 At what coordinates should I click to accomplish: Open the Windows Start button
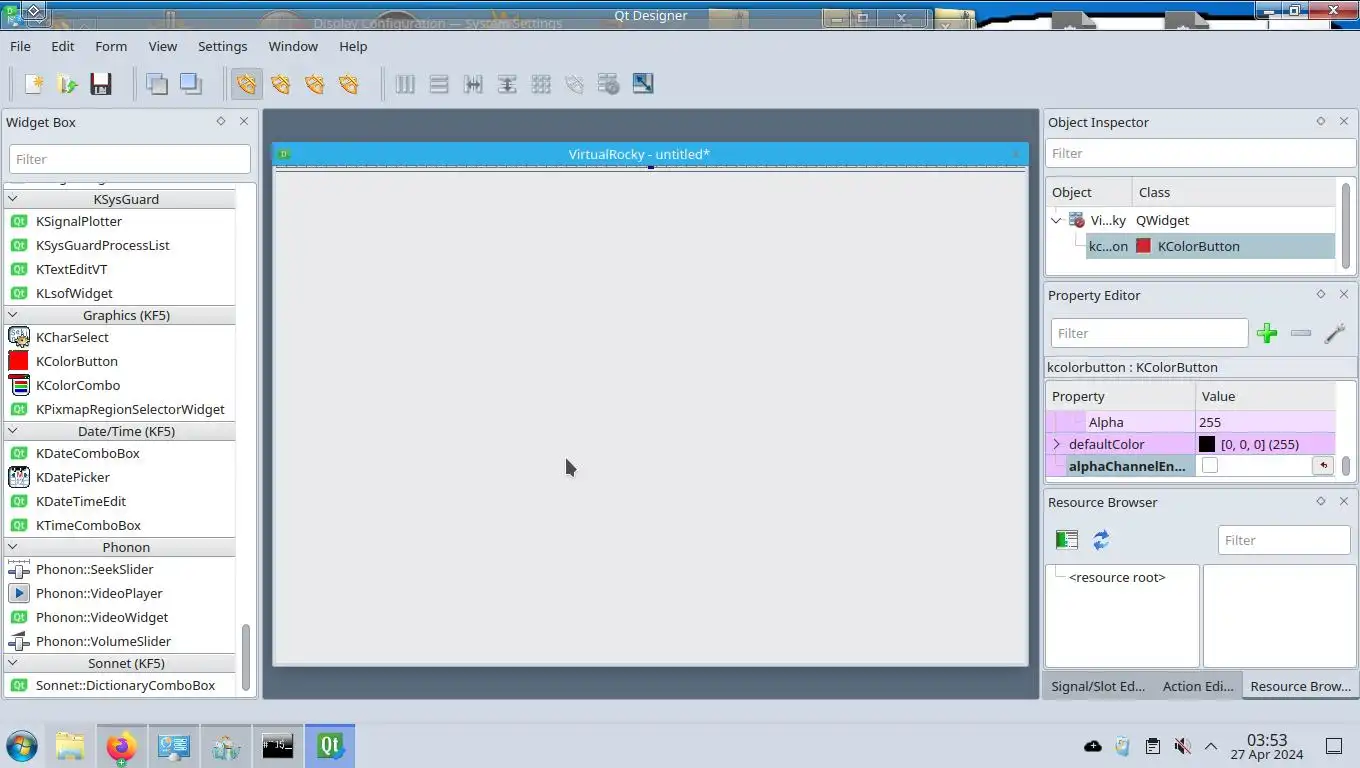(22, 746)
